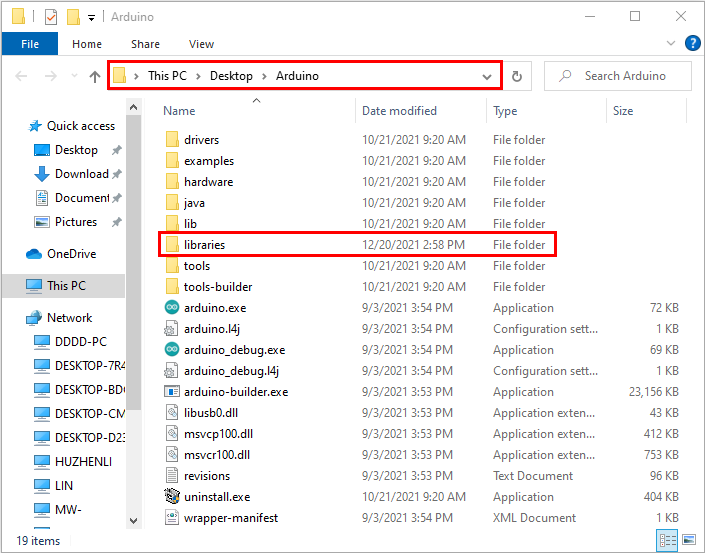Open pinned Downloads in Quick access

pos(72,174)
